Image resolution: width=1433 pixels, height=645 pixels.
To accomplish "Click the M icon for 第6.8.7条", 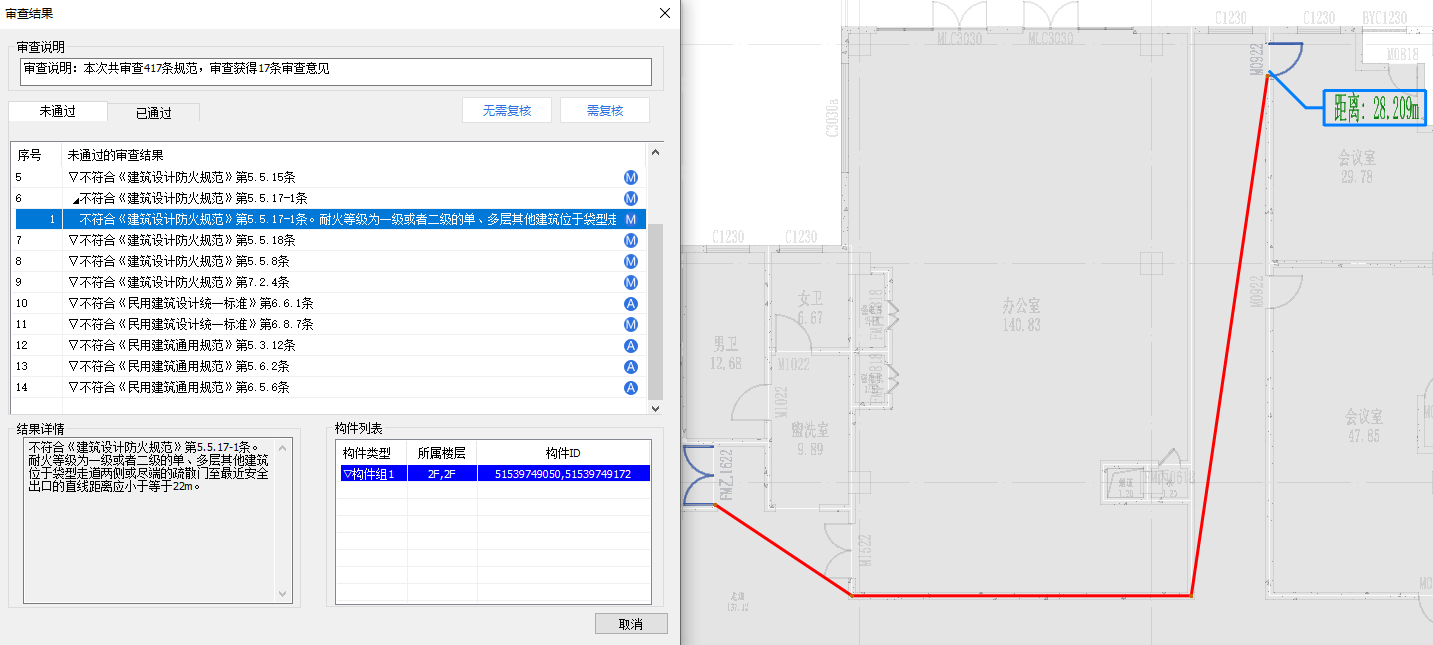I will click(631, 324).
